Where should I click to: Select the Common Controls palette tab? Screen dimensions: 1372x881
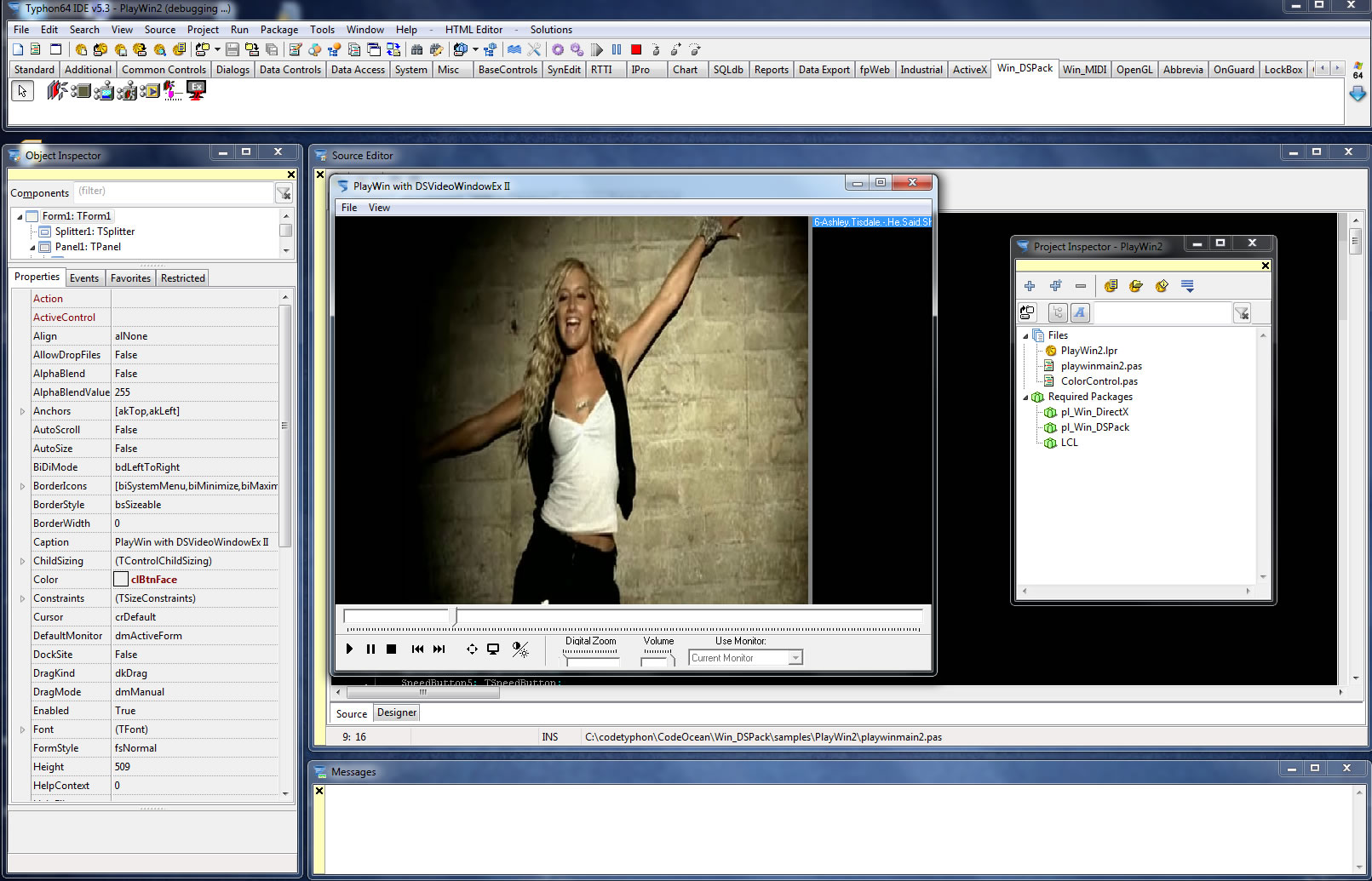164,70
